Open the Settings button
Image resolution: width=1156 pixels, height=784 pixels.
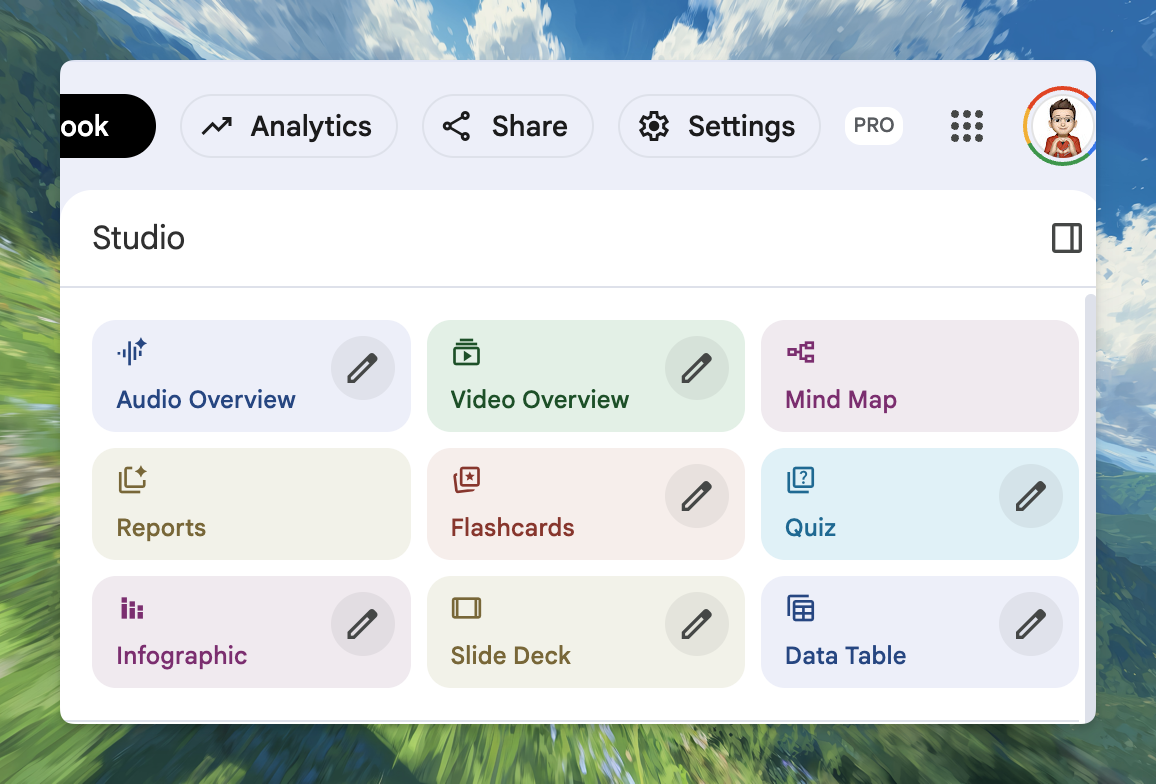tap(719, 126)
